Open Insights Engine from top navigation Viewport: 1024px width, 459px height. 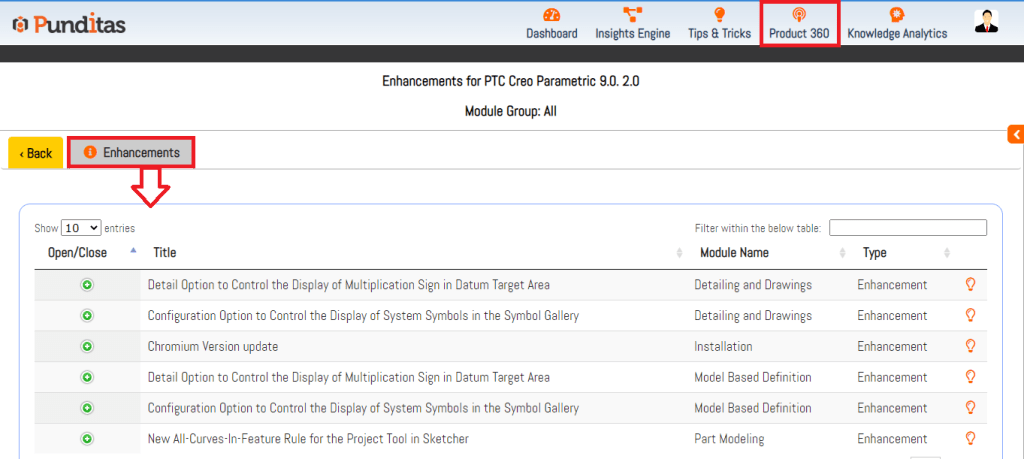click(x=632, y=15)
